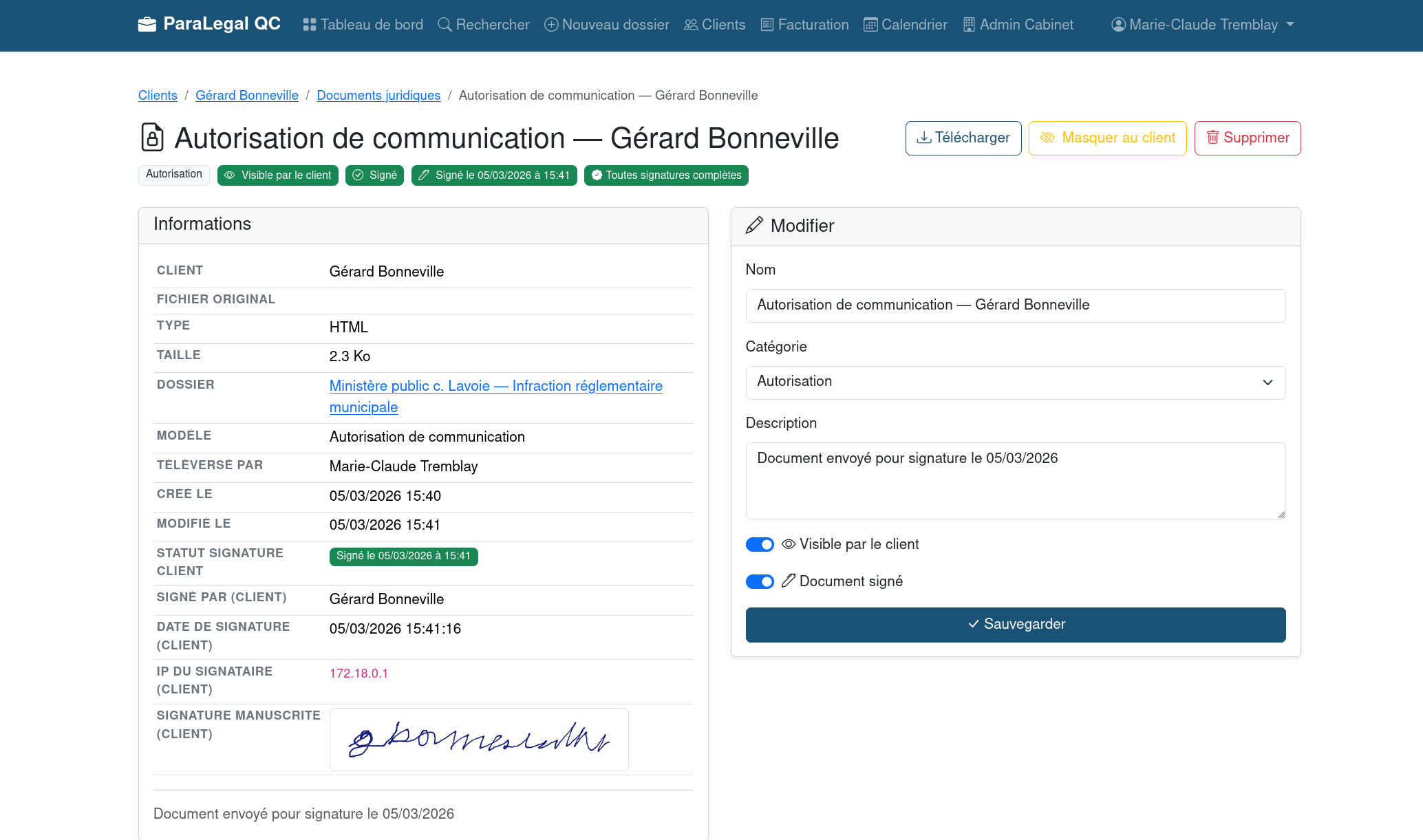1423x840 pixels.
Task: Click the Nouveau dossier plus icon
Action: tap(551, 25)
